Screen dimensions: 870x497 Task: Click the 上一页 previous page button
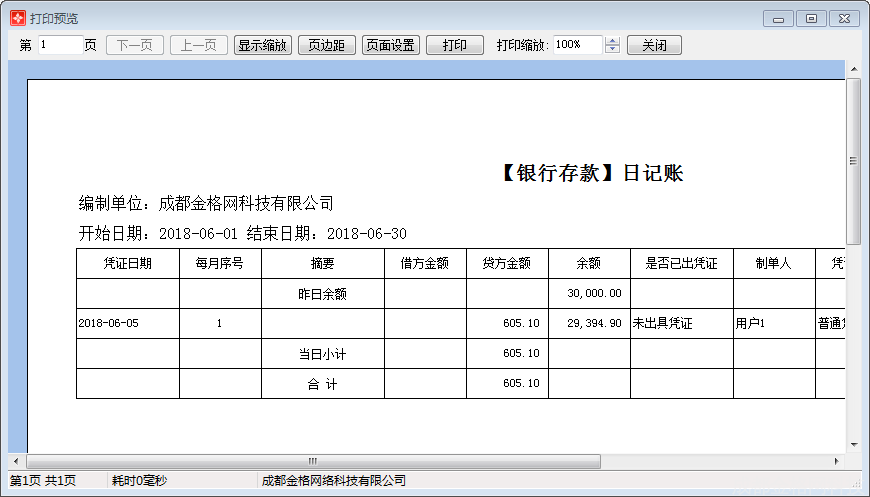coord(199,45)
